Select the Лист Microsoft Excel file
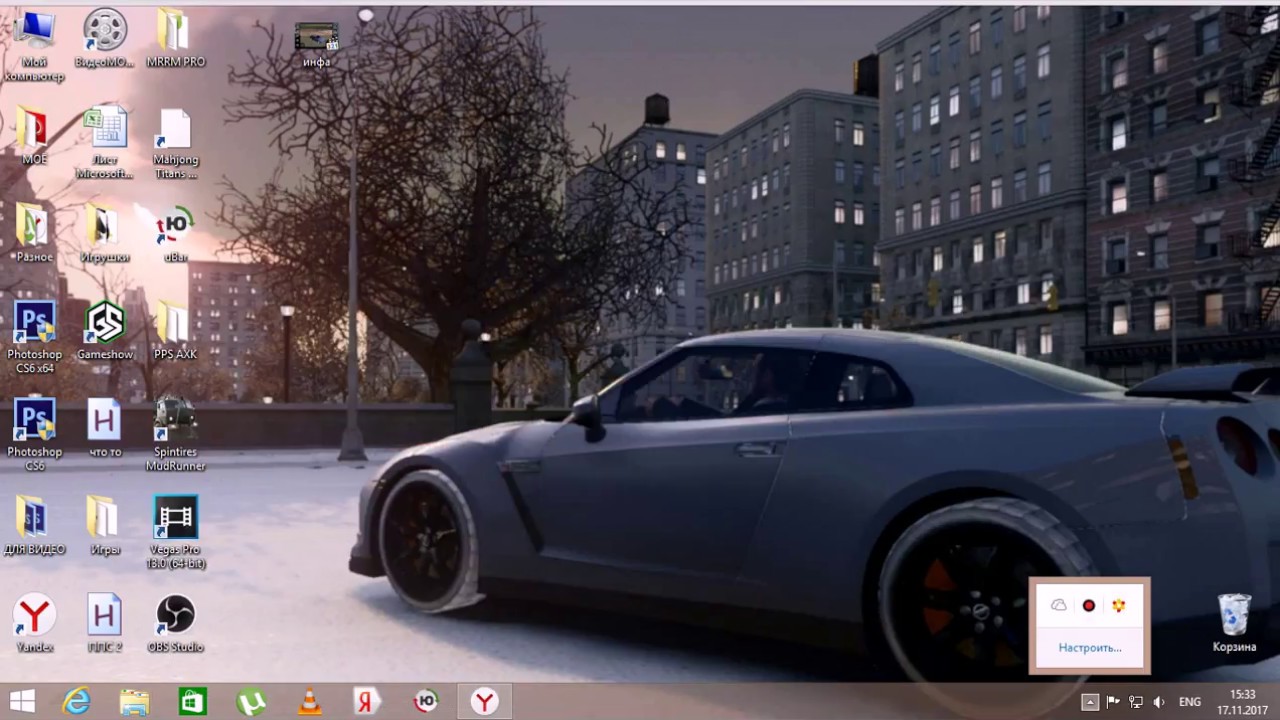Image resolution: width=1280 pixels, height=720 pixels. click(105, 142)
